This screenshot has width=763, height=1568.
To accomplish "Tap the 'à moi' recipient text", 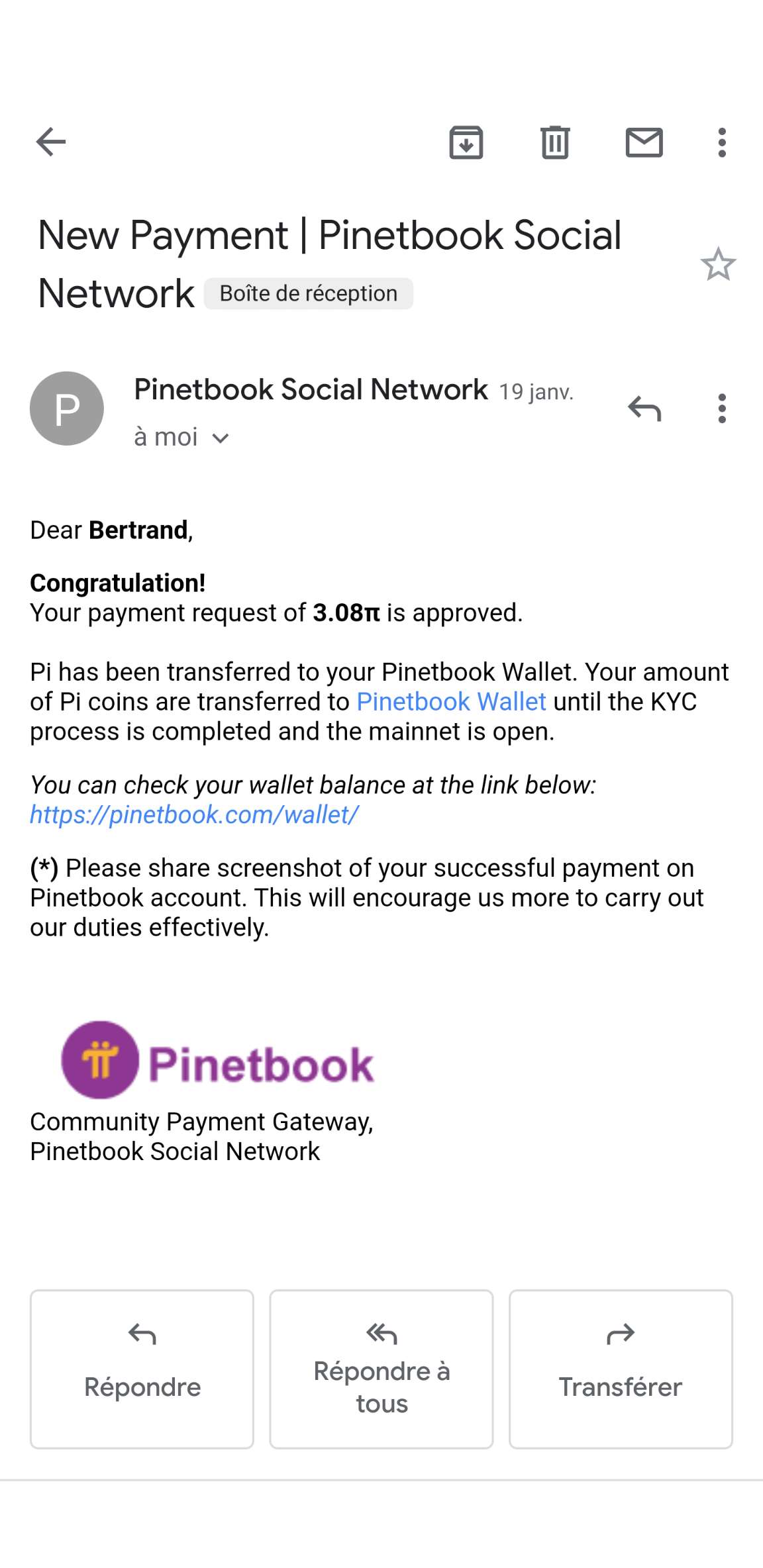I will (x=166, y=437).
